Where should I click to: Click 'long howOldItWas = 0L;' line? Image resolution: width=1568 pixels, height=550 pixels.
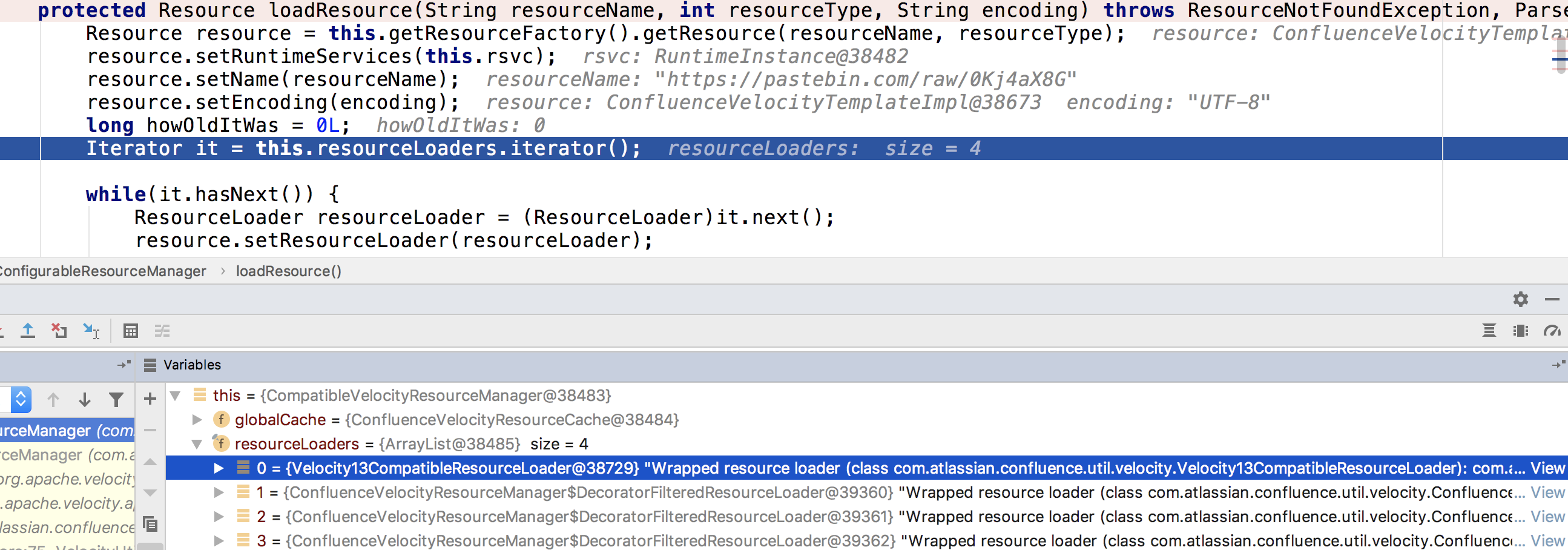click(218, 125)
